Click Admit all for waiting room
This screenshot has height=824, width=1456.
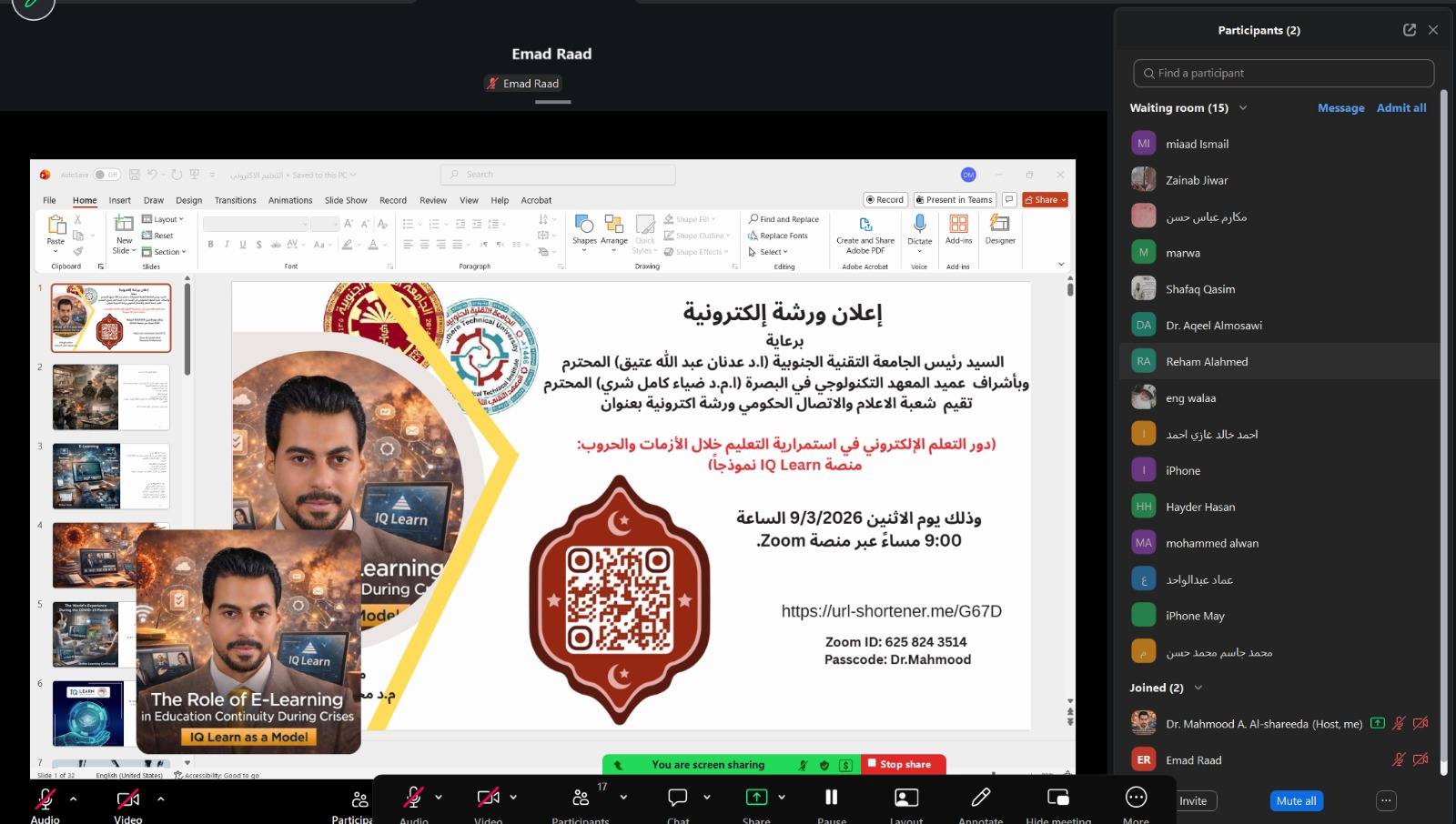(1400, 107)
